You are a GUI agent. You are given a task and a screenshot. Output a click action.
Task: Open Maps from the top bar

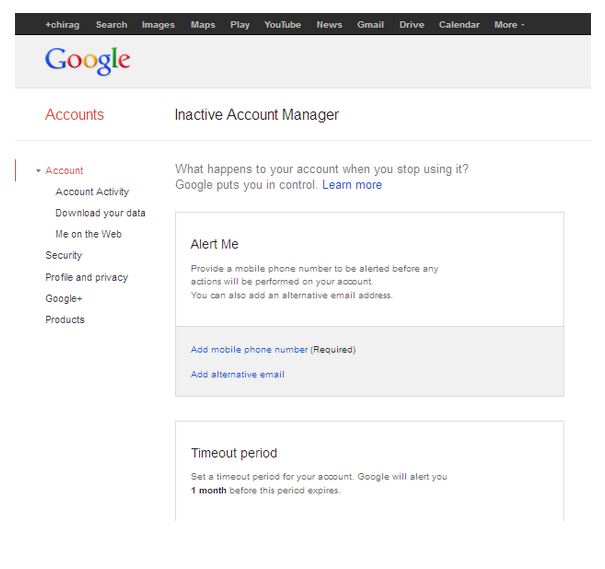point(203,25)
